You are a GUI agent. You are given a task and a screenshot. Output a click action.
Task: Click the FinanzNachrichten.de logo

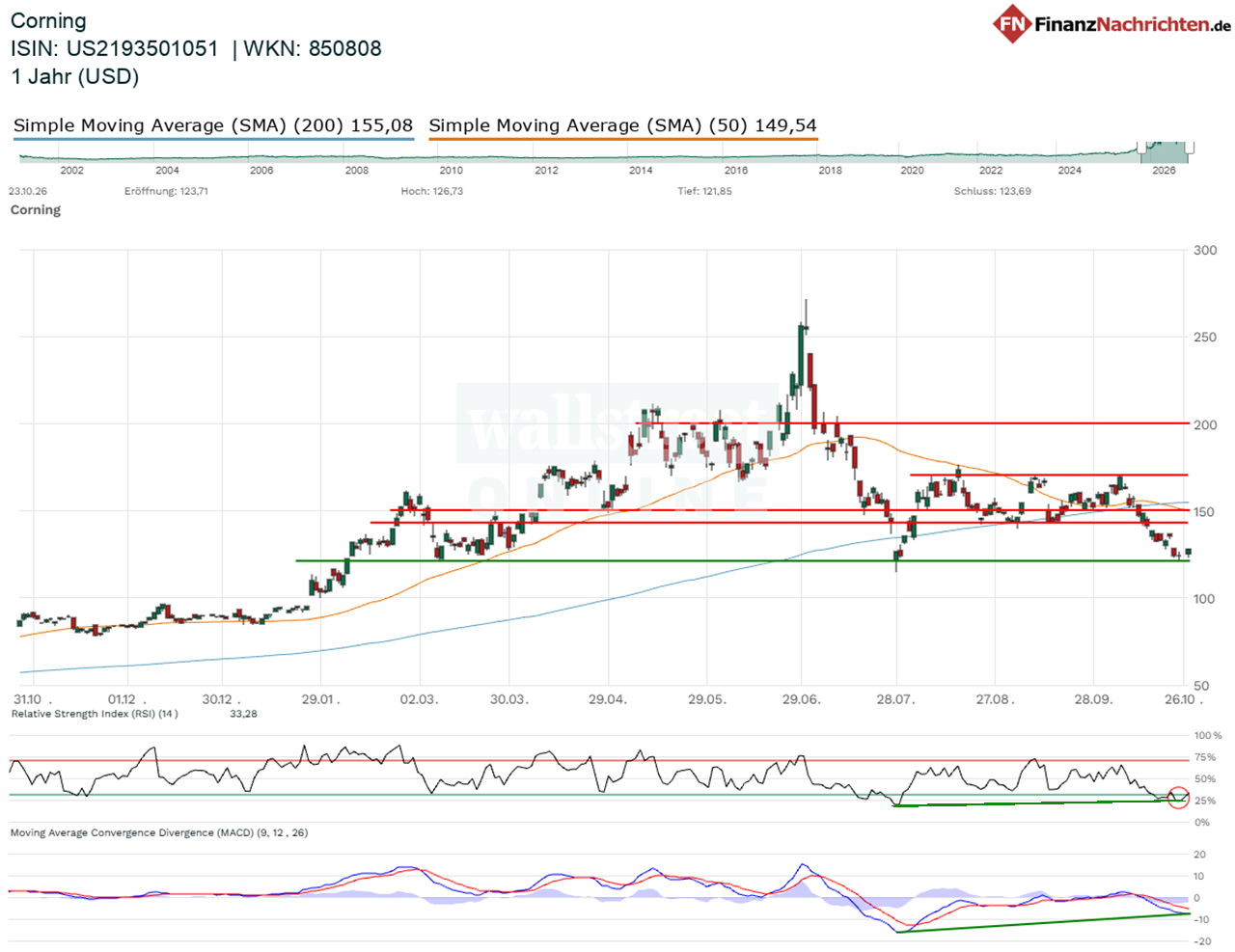click(x=1111, y=23)
